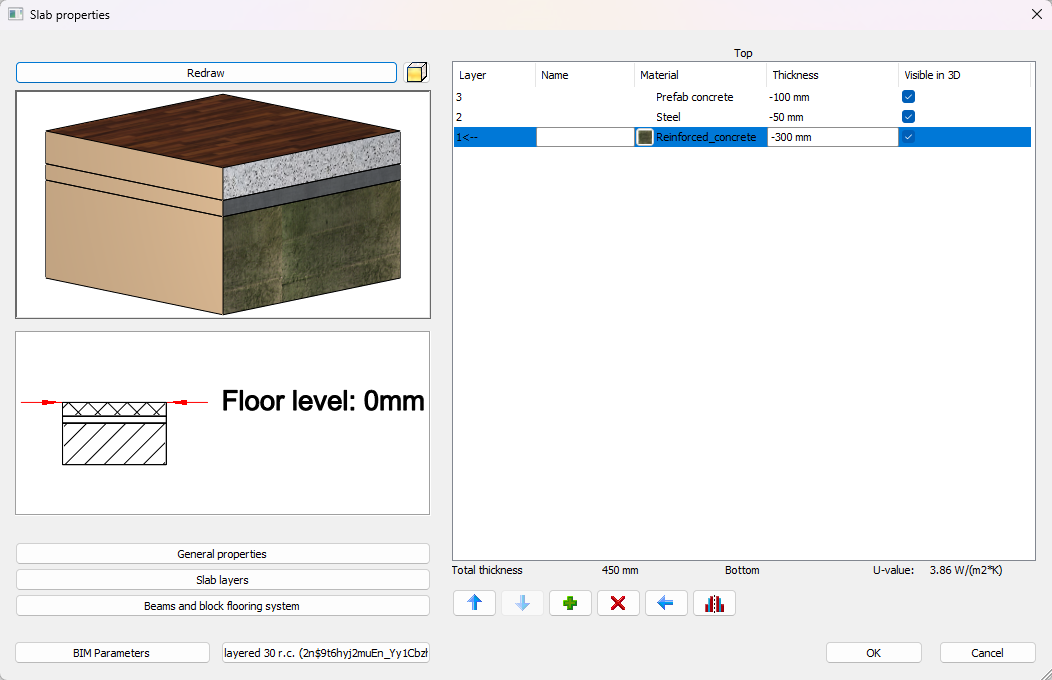Add a new slab layer

click(x=570, y=603)
